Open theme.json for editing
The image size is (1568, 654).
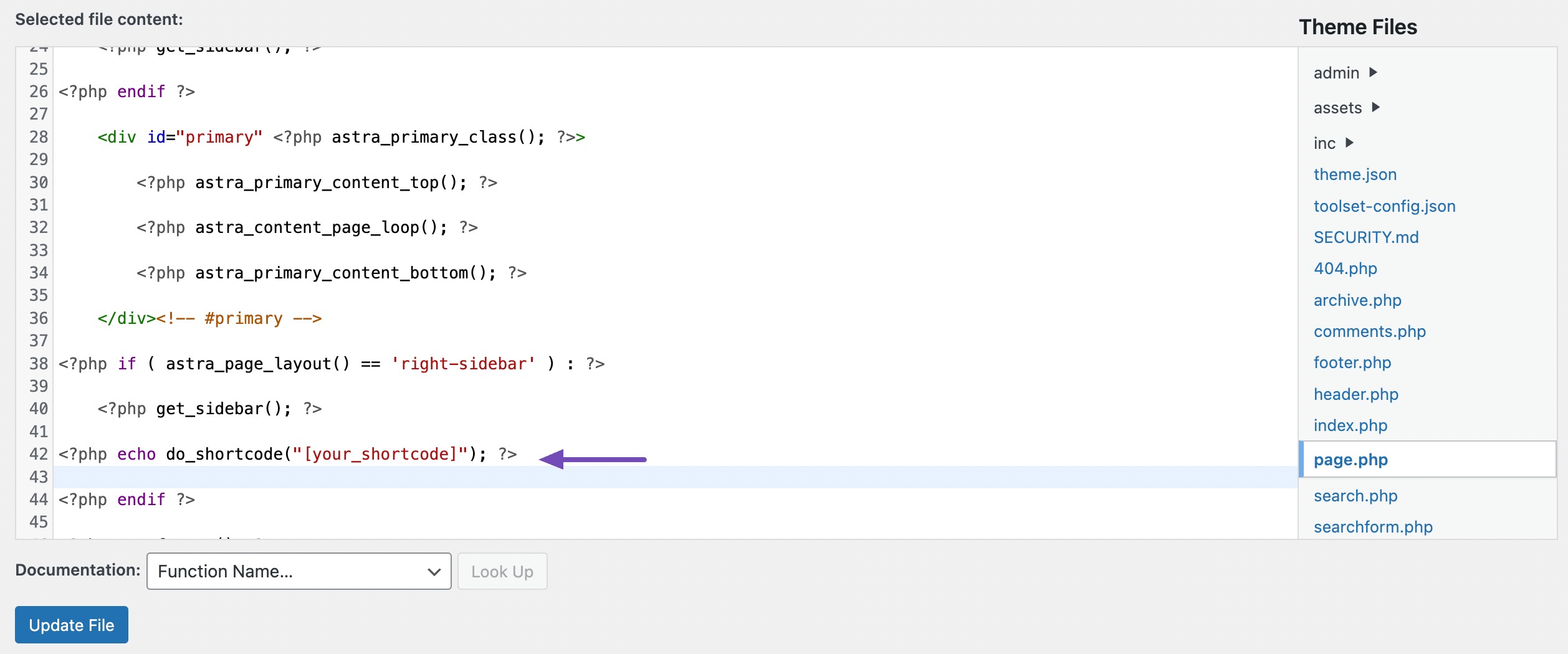tap(1354, 174)
